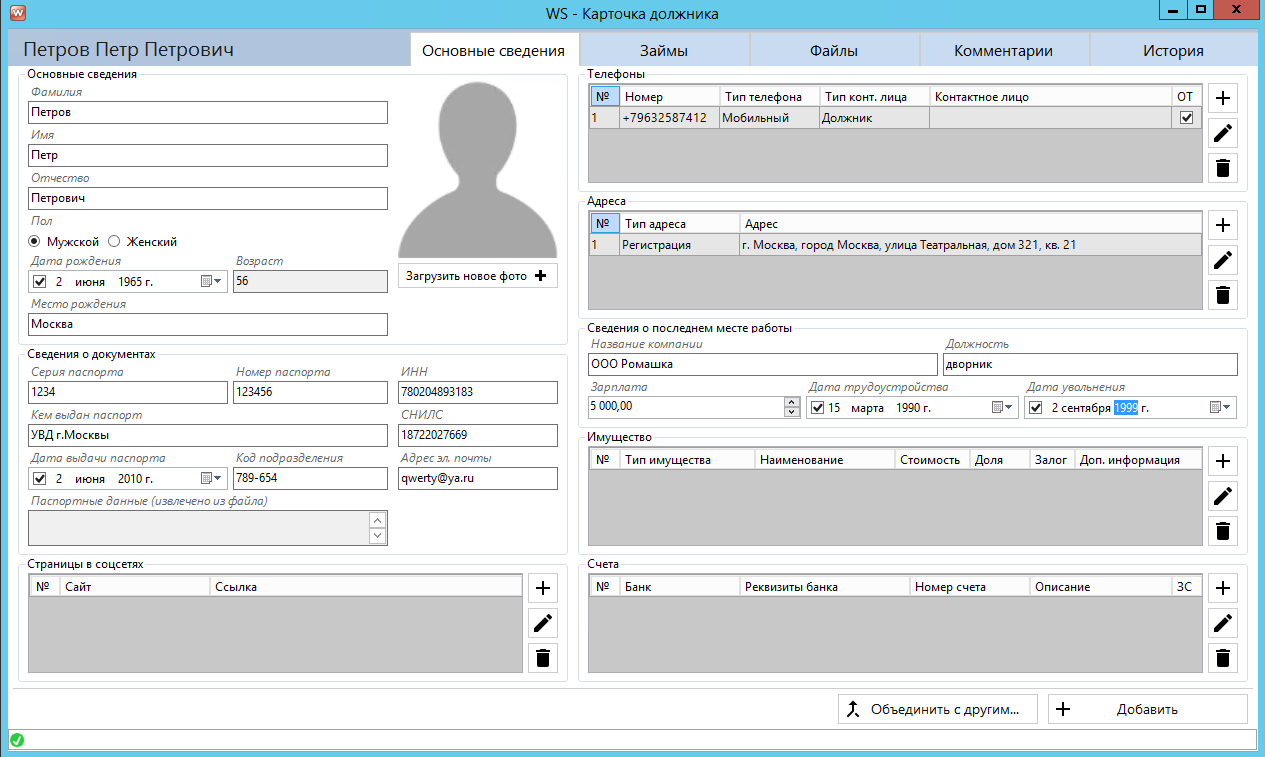Click the pencil icon for Страницы в соцсетях
This screenshot has height=757, width=1265.
coord(543,623)
